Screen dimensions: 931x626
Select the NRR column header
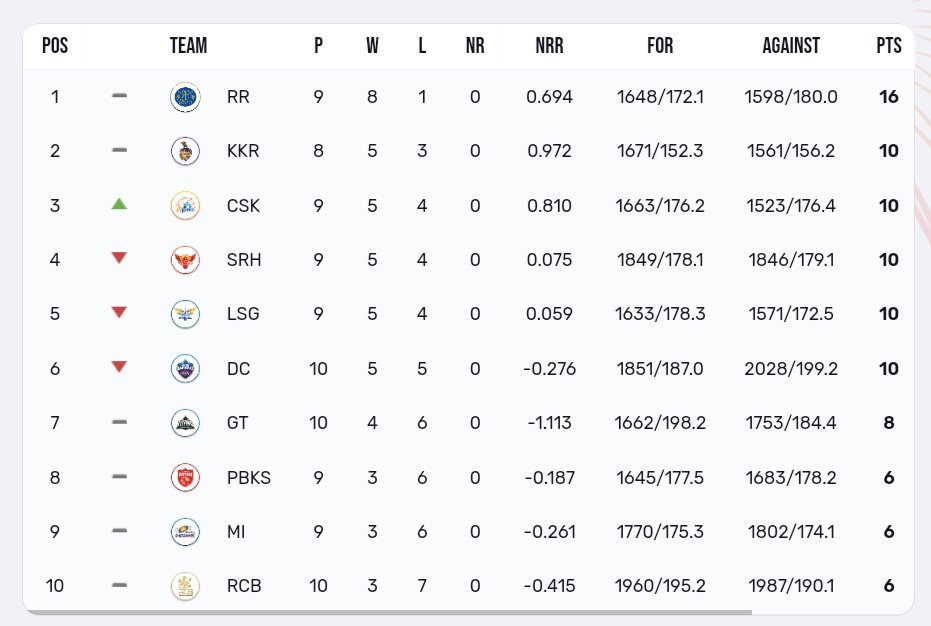[x=549, y=45]
